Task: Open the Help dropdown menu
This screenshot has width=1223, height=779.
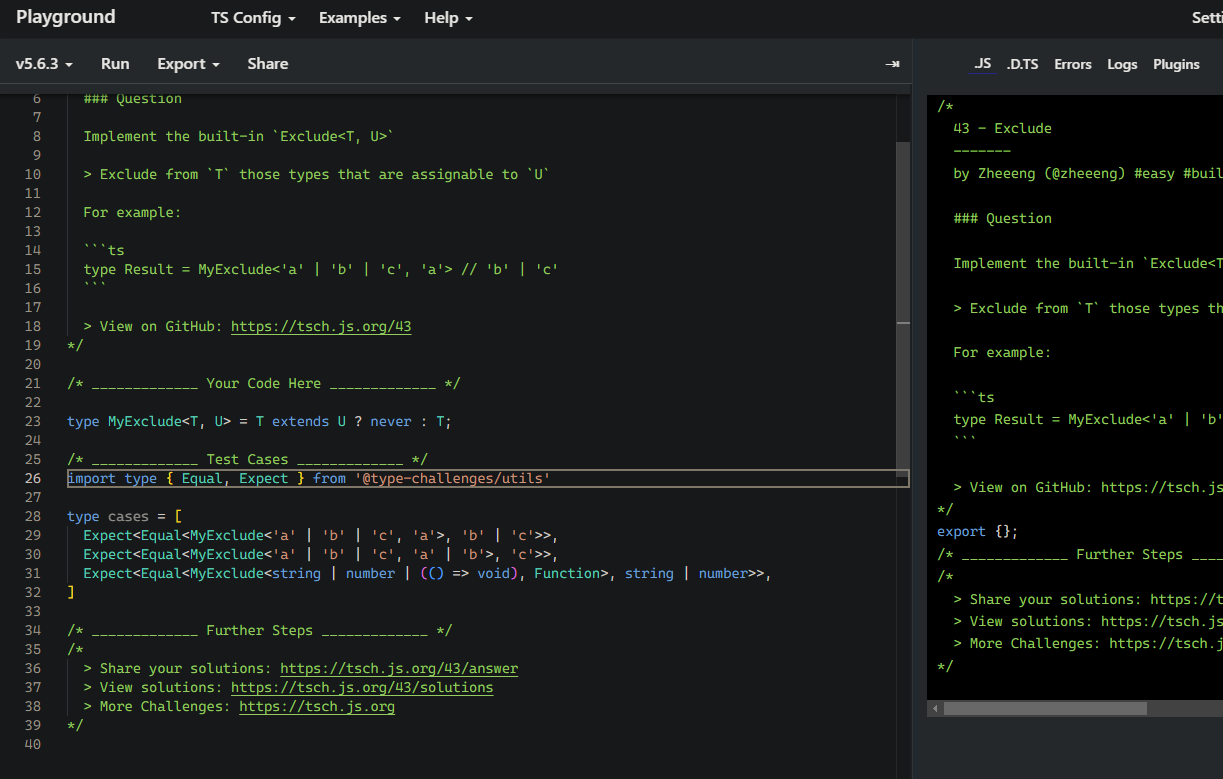Action: click(x=448, y=18)
